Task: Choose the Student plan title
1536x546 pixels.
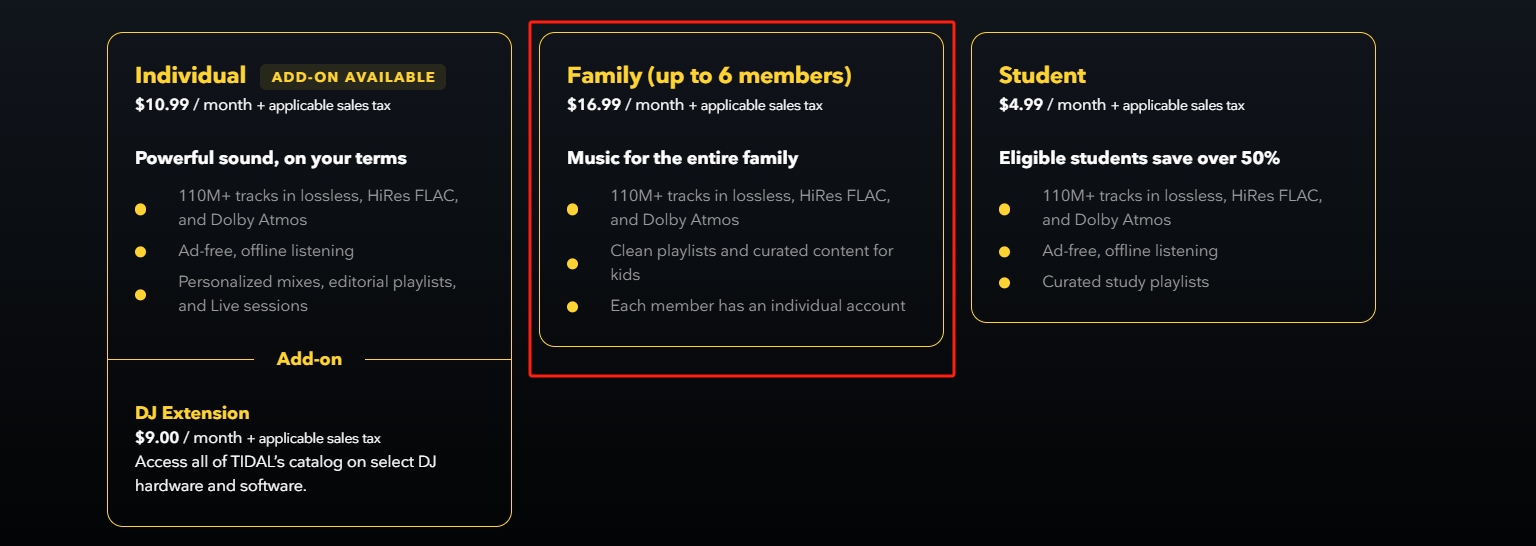Action: pos(1042,76)
